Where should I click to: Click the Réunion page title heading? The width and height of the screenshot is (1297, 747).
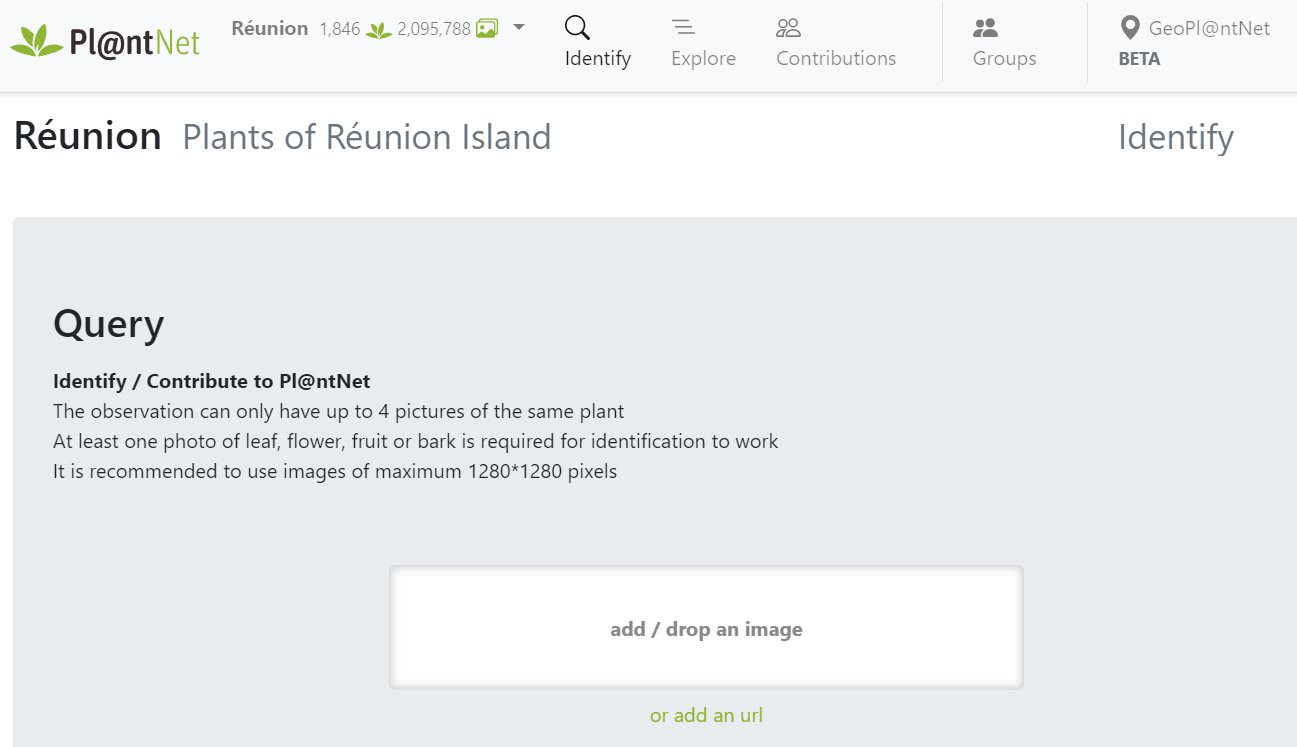click(88, 136)
